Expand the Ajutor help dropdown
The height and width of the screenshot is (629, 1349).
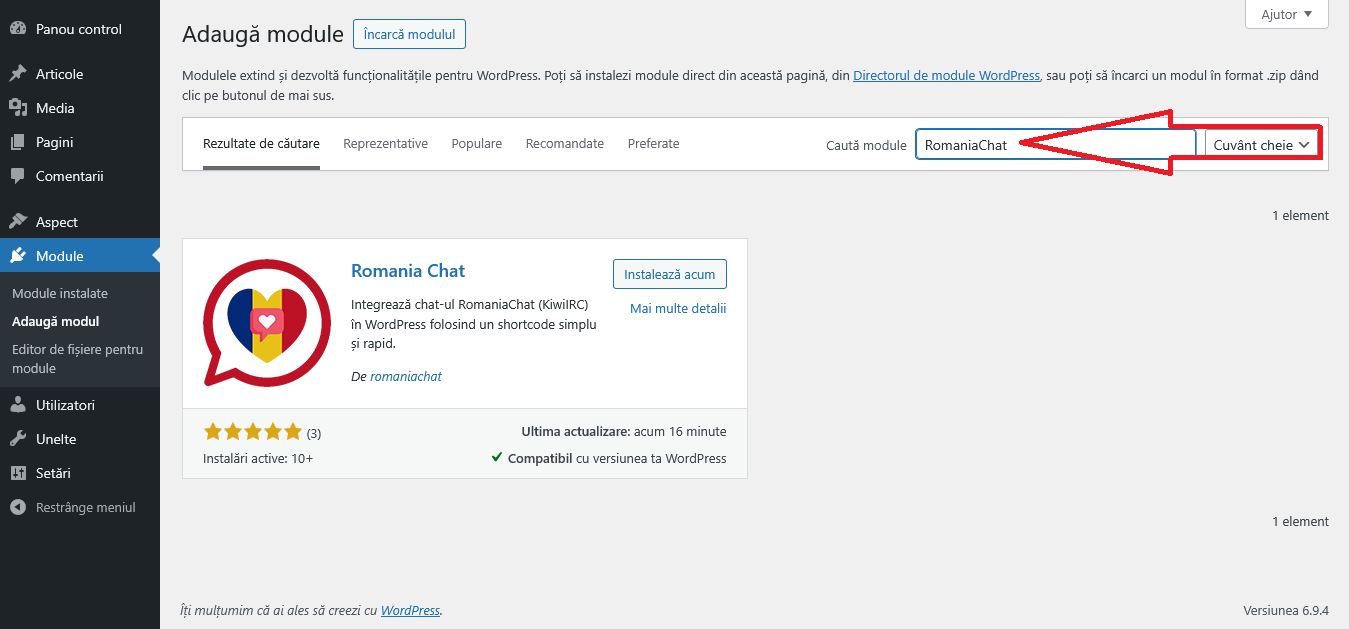(1286, 14)
